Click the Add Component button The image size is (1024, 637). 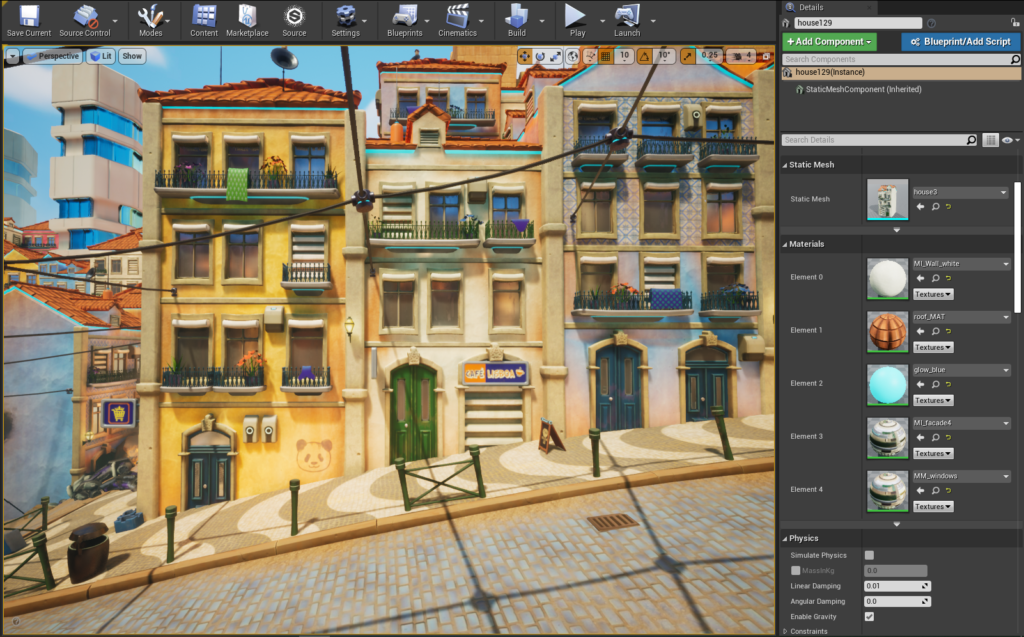coord(829,42)
